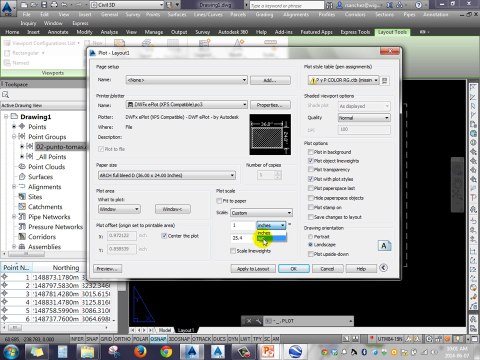Open the Paper size dropdown
Screen dimensions: 480x360
(167, 175)
